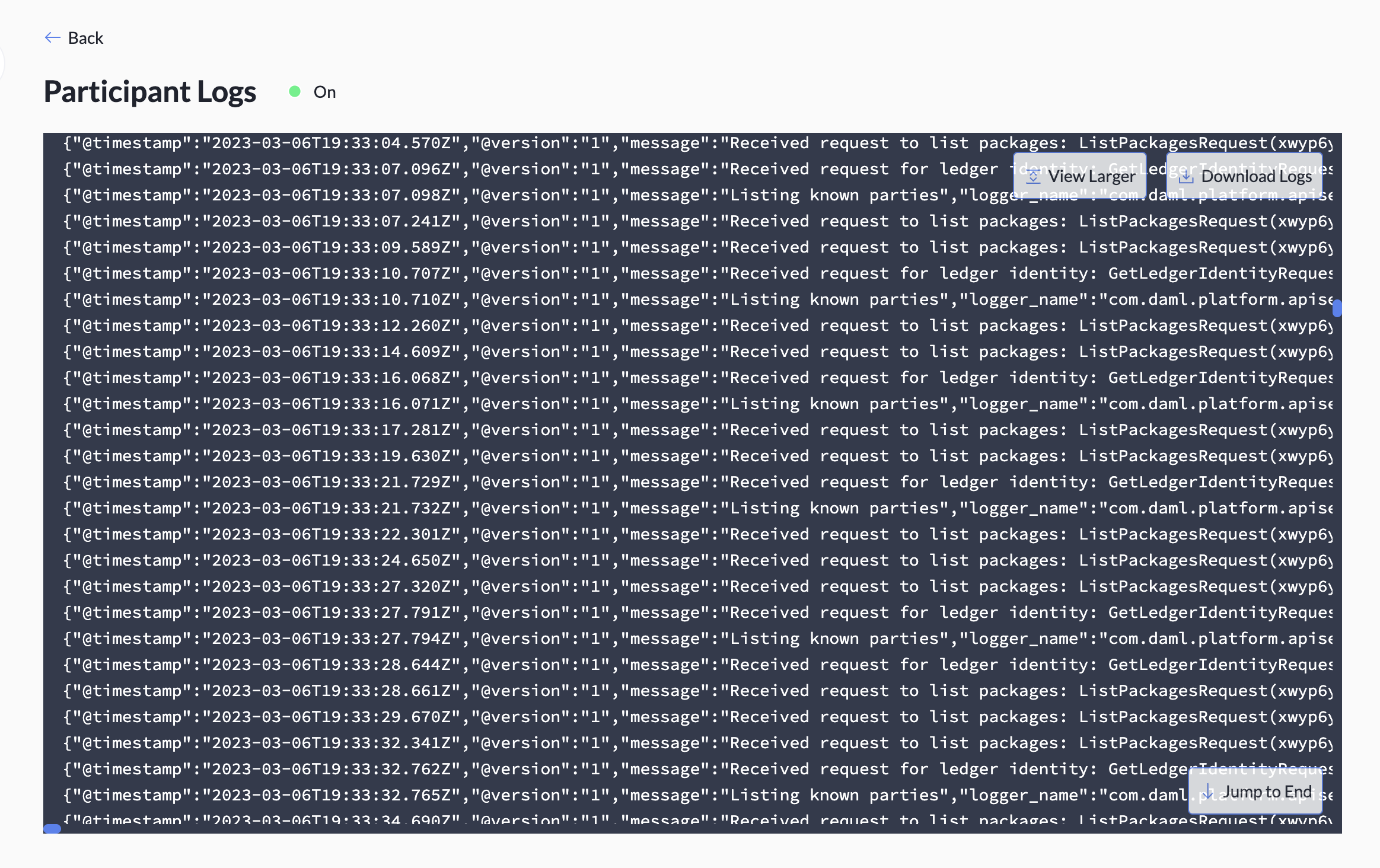Click the vertical scrollbar thumb on right edge
Screen dimensions: 1380x868
1337,308
